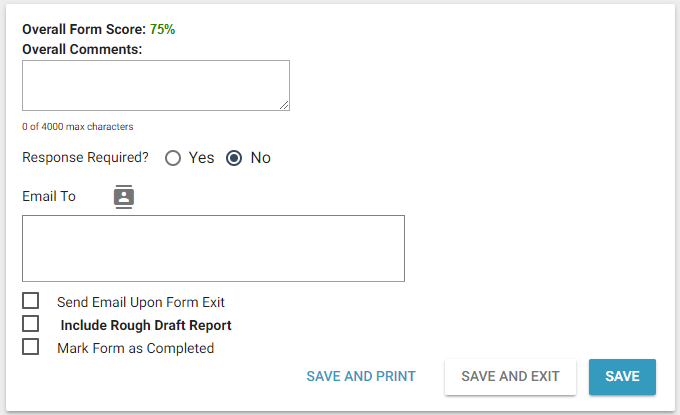Click the Overall Comments label
The width and height of the screenshot is (680, 415).
pyautogui.click(x=82, y=48)
